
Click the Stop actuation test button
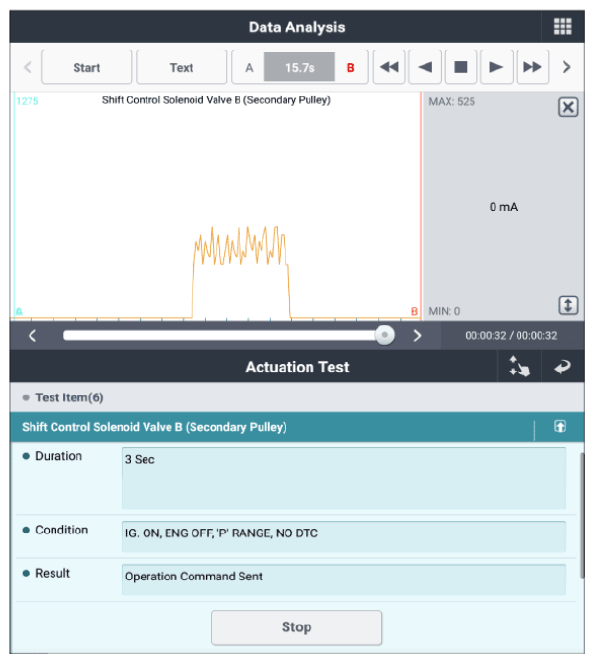296,627
